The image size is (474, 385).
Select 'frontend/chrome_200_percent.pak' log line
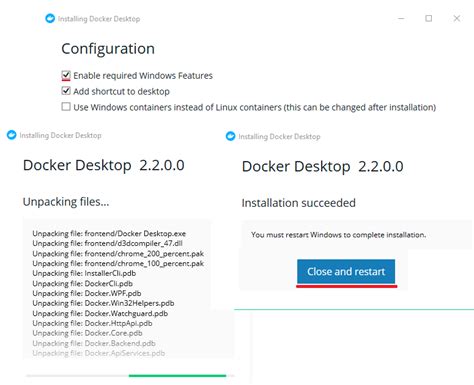pos(118,253)
